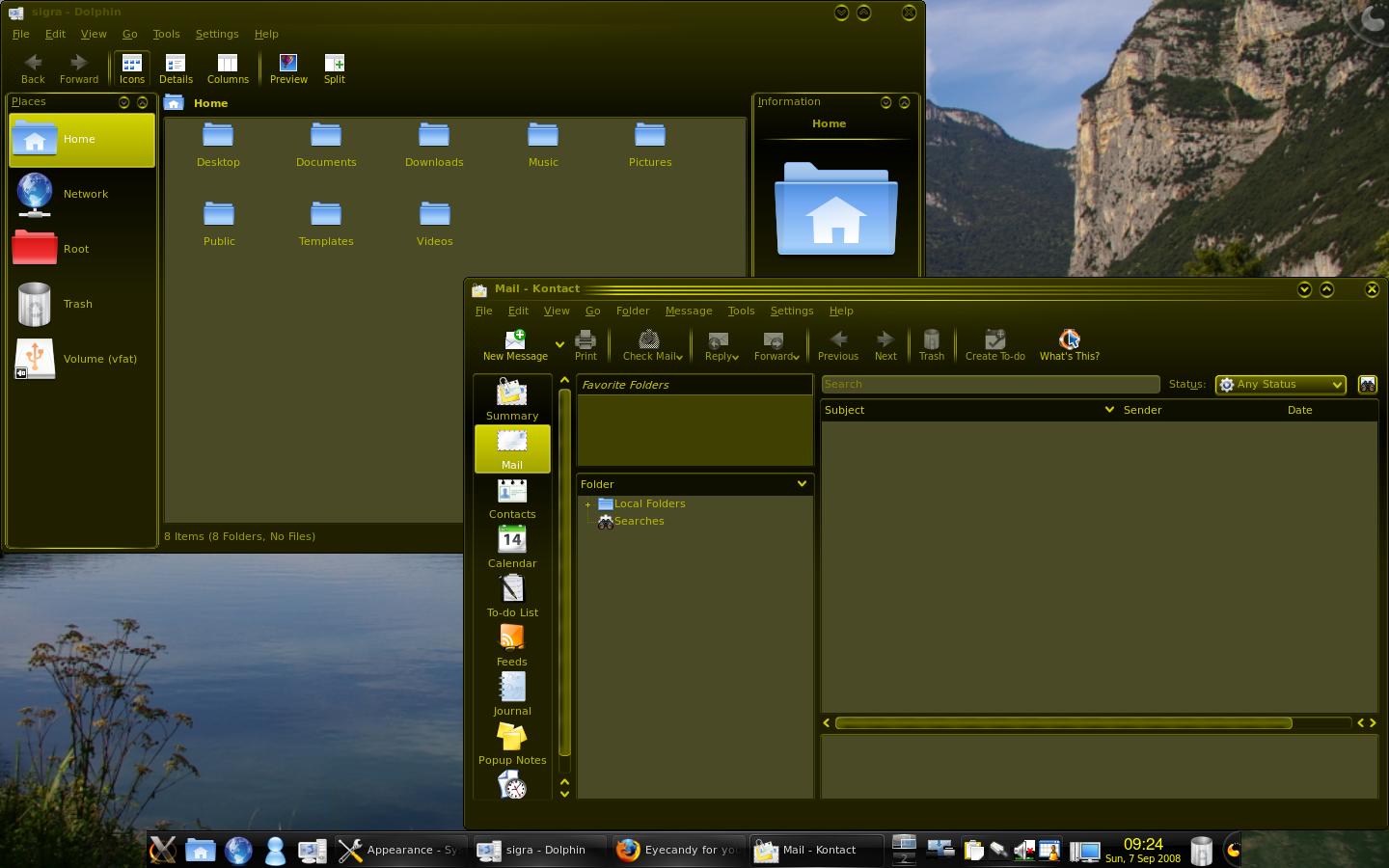
Task: Select the Videos folder
Action: pos(434,224)
